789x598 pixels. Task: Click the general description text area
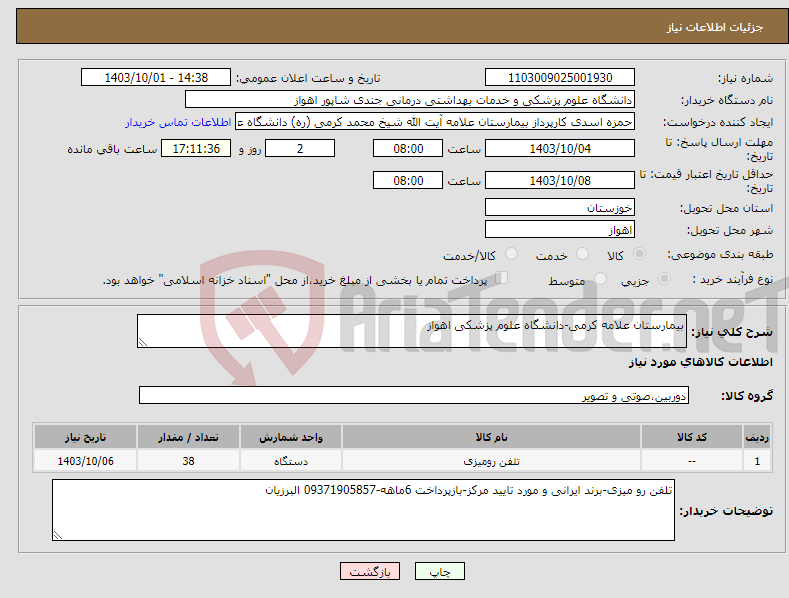pyautogui.click(x=412, y=331)
